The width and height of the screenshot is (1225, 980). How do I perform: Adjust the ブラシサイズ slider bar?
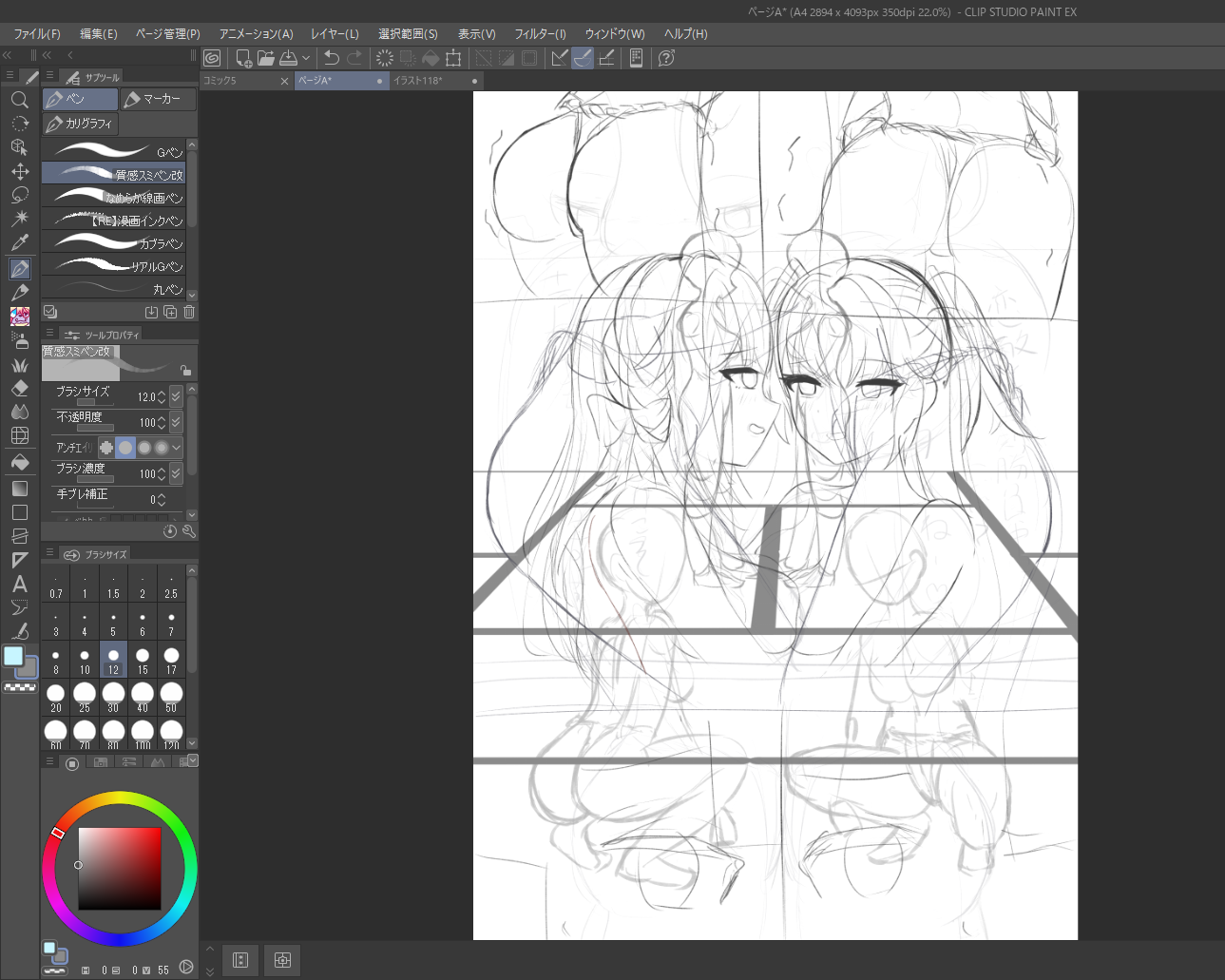point(95,403)
